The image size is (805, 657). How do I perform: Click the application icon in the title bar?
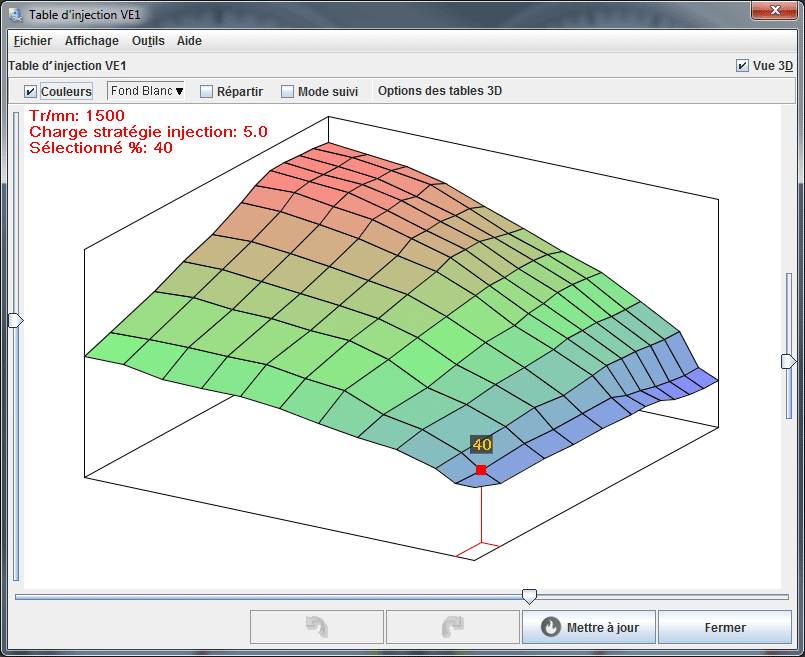coord(15,13)
